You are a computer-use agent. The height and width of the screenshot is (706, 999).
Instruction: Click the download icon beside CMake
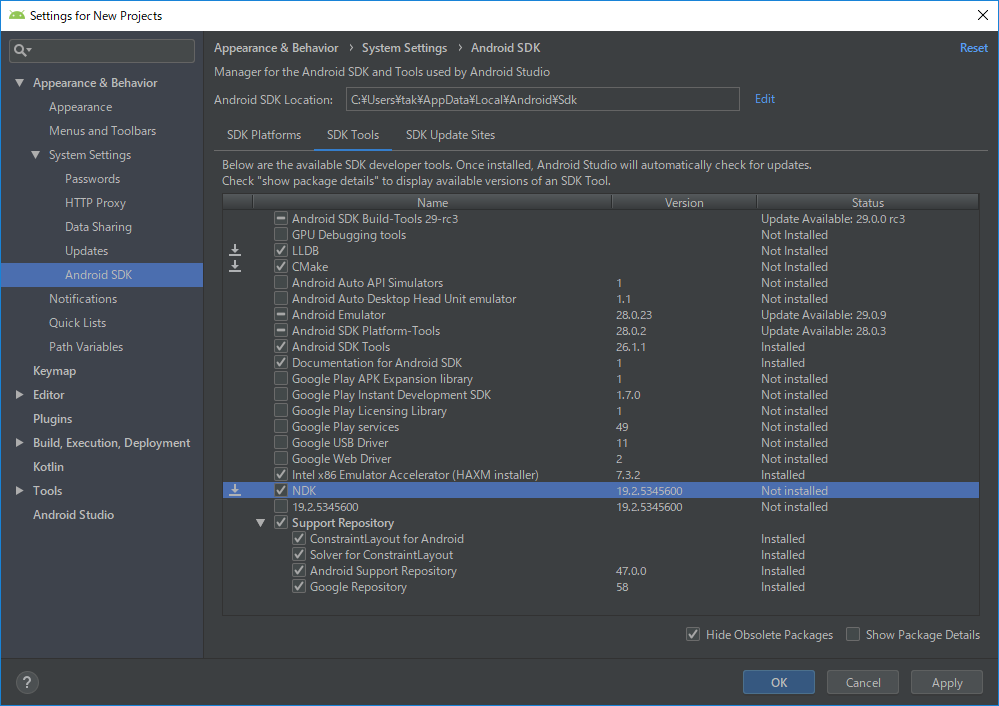point(235,266)
